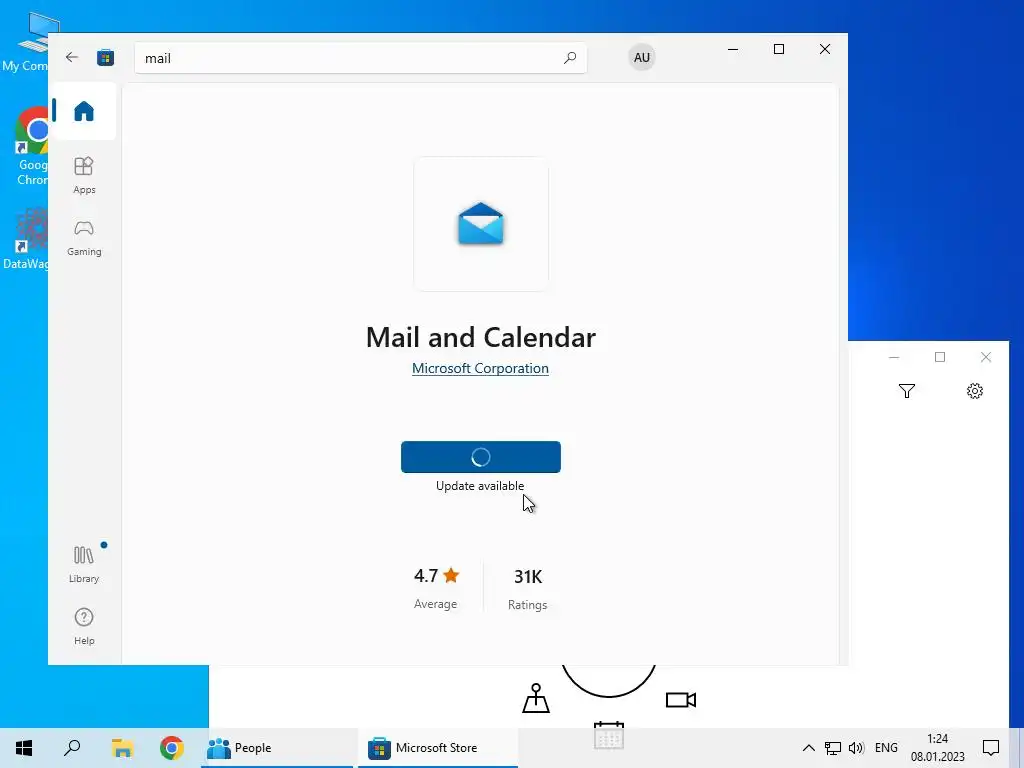
Task: Click the search magnifier in Store search box
Action: (569, 57)
